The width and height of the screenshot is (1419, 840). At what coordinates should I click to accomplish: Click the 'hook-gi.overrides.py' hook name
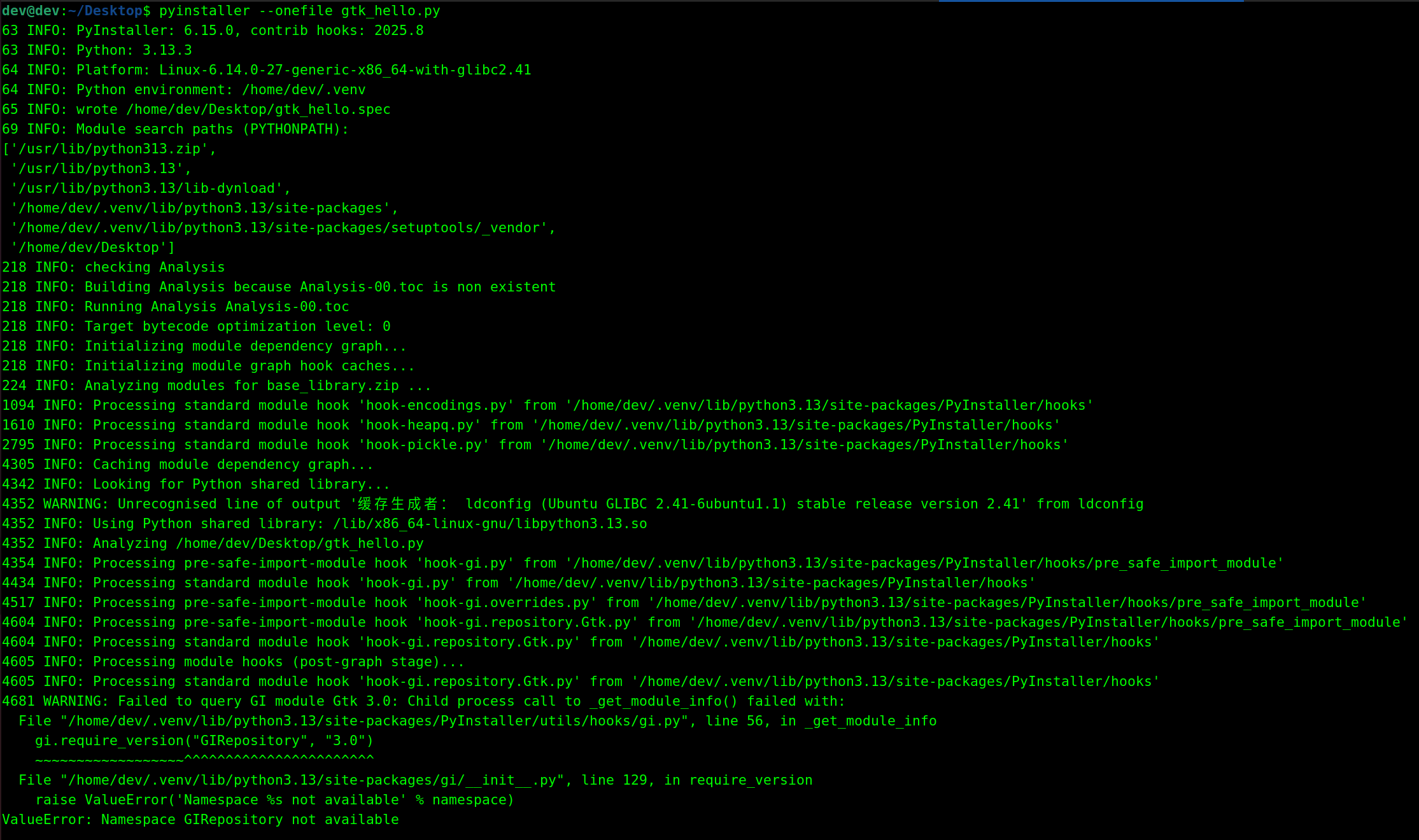506,603
